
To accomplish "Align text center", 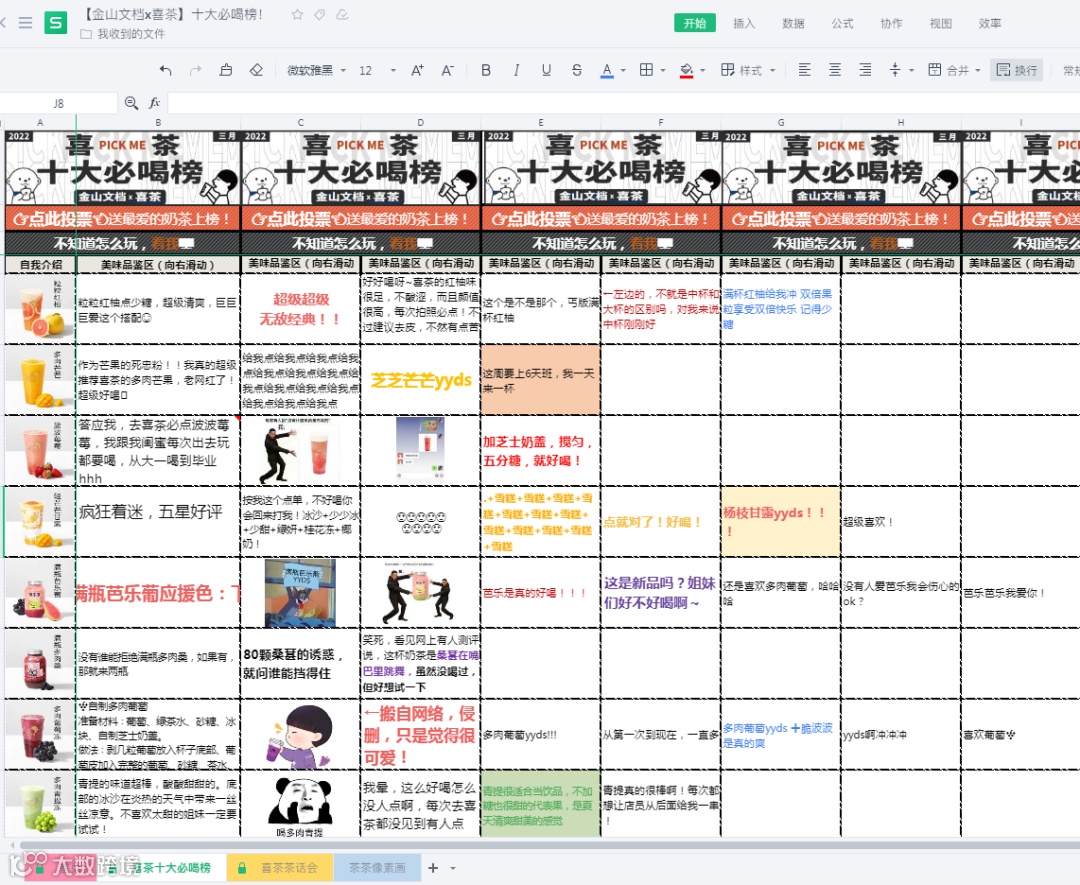I will click(x=835, y=70).
